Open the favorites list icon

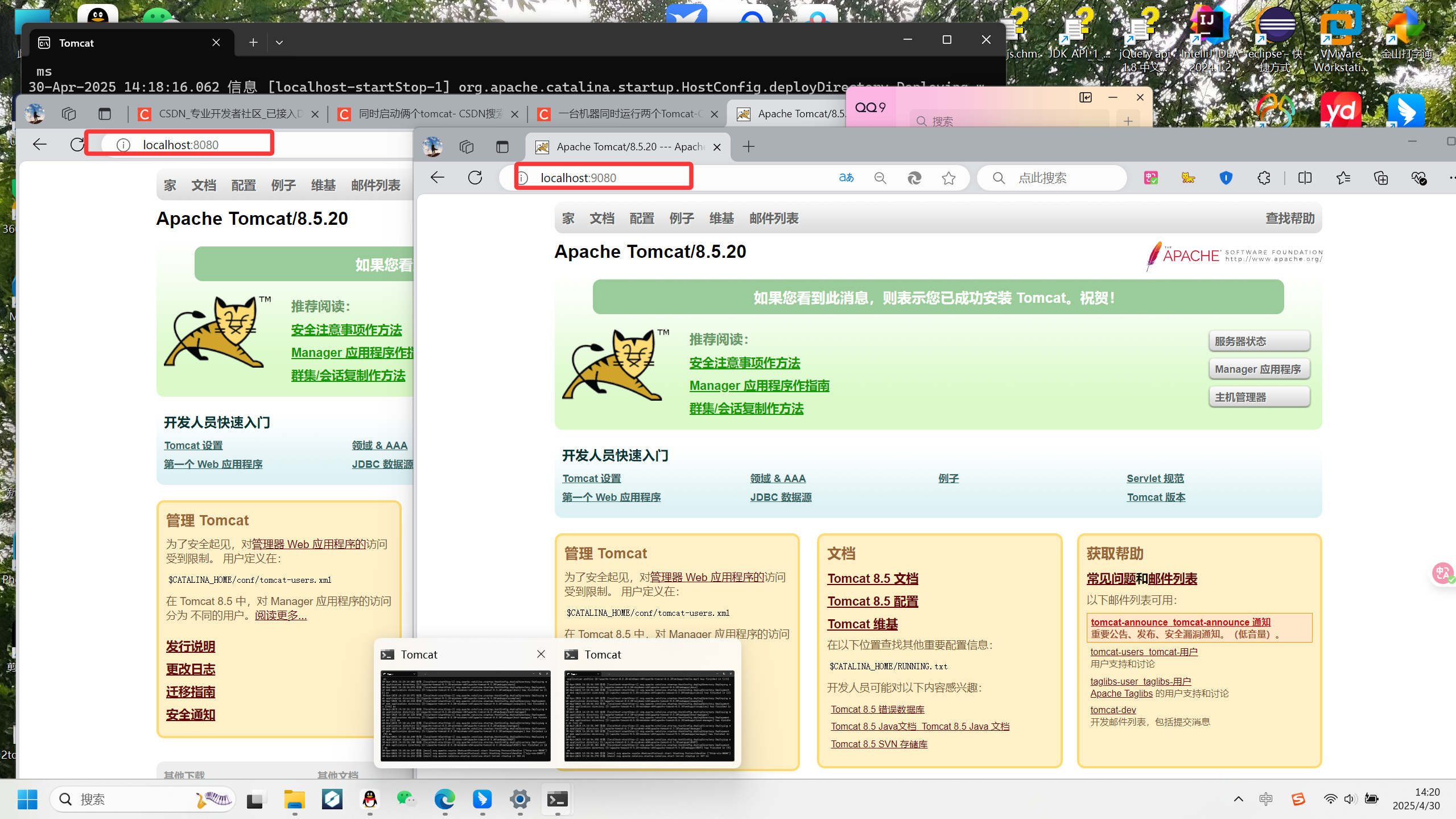[1343, 178]
